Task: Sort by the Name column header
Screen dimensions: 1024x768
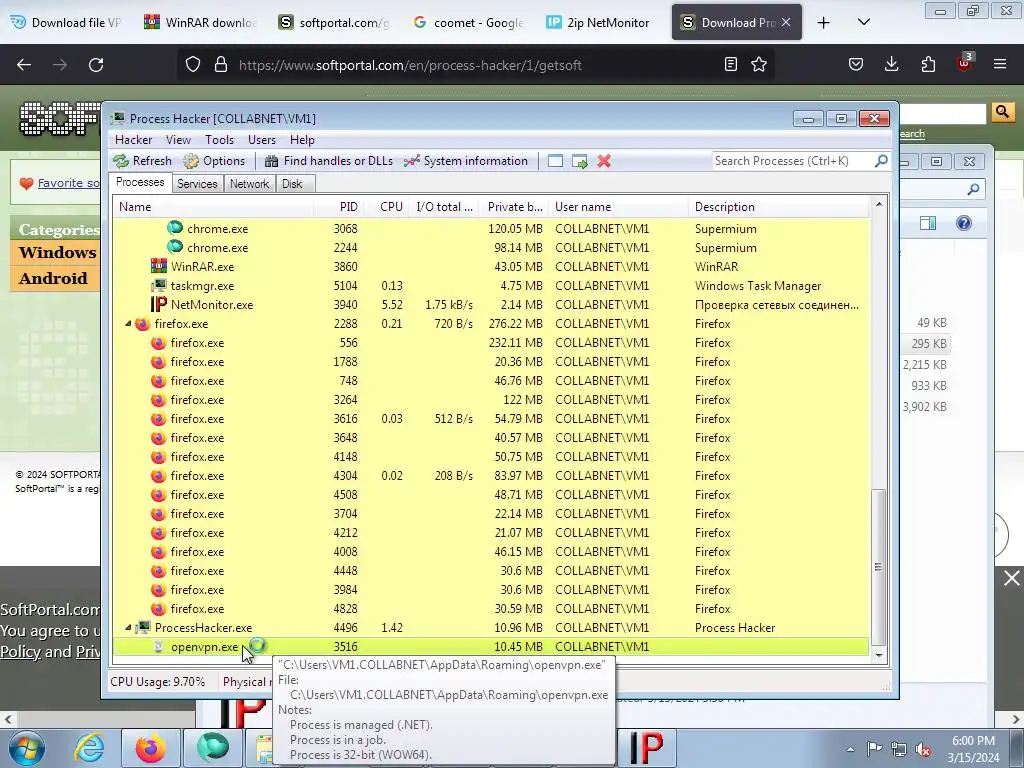Action: point(213,207)
